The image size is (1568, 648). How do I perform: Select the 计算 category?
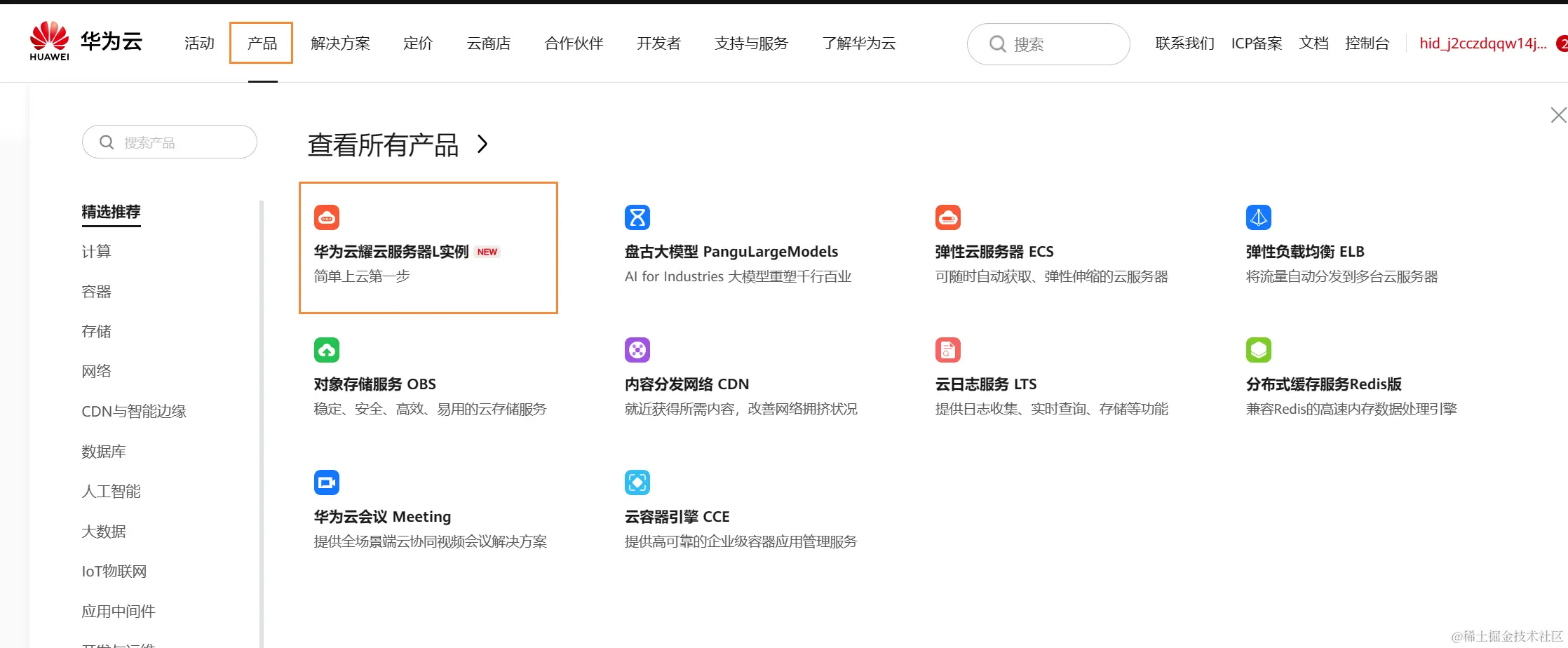click(x=96, y=252)
